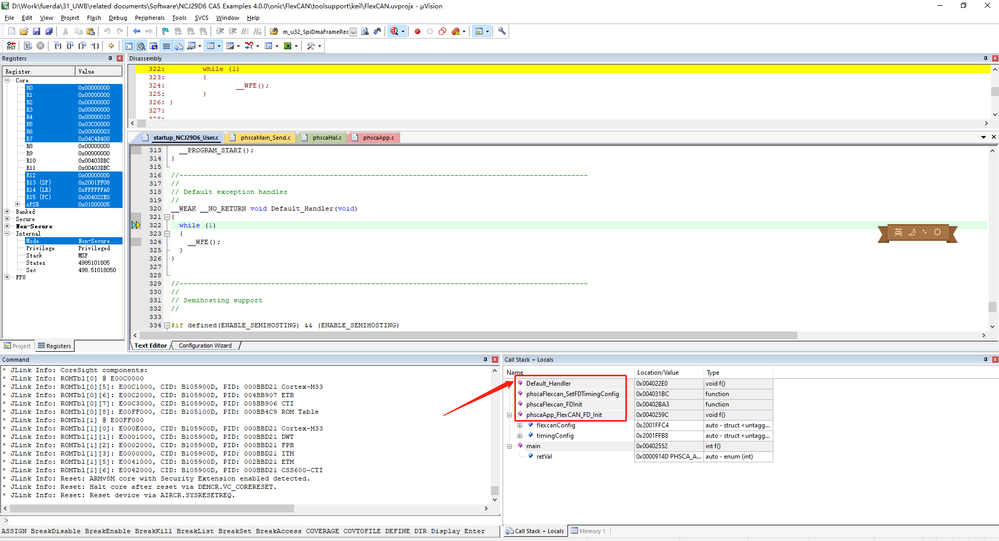Save the current file via toolbar
Viewport: 999px width, 541px height.
tap(36, 31)
